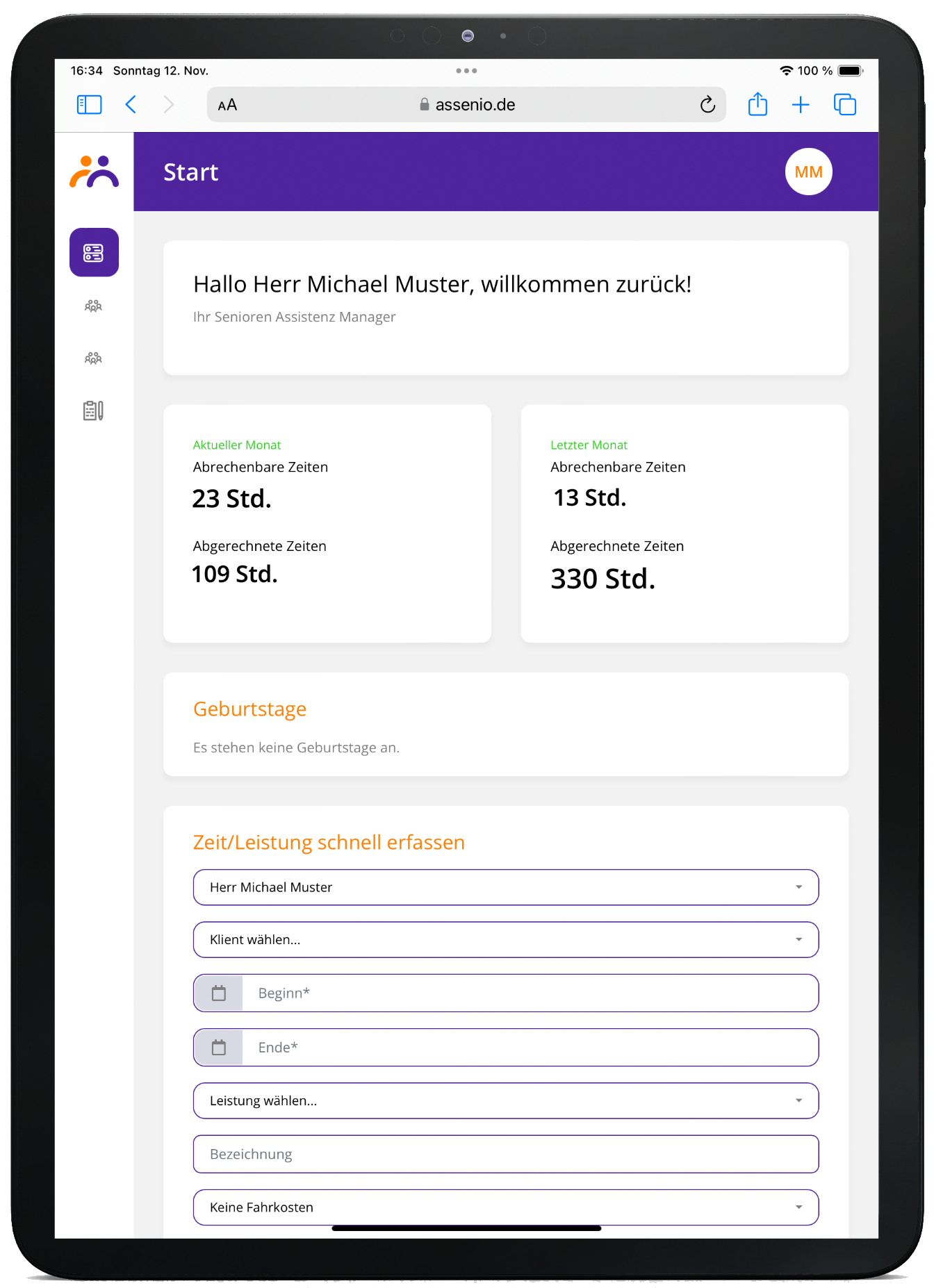Image resolution: width=934 pixels, height=1288 pixels.
Task: Select the Letzter Monat label
Action: 589,445
